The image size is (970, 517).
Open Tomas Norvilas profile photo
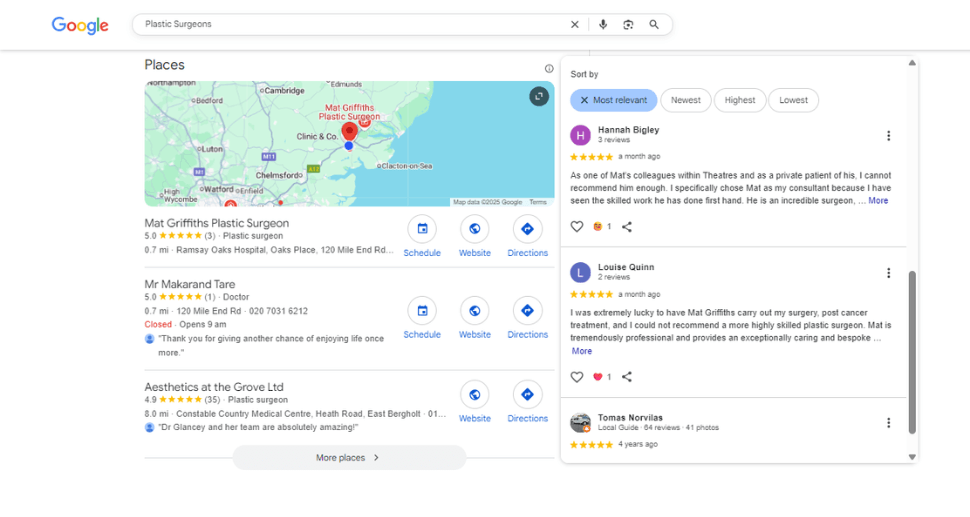(580, 422)
